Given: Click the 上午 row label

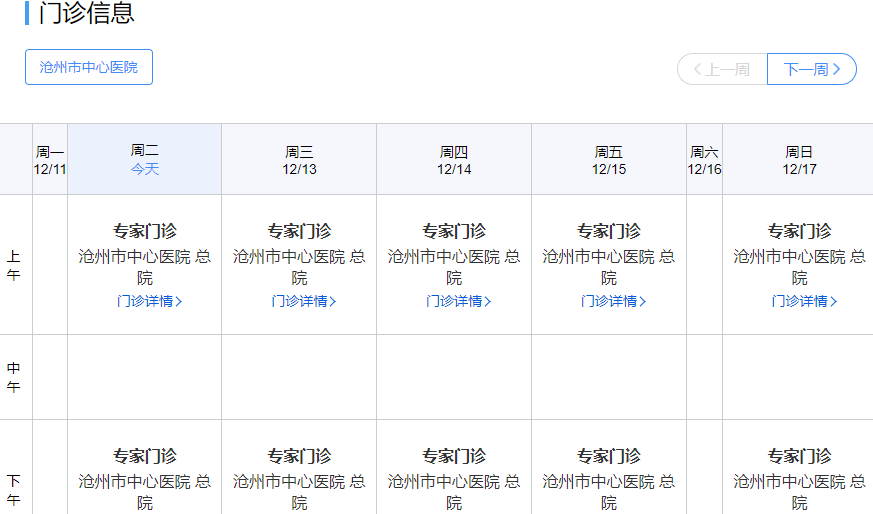Looking at the screenshot, I should click(14, 265).
